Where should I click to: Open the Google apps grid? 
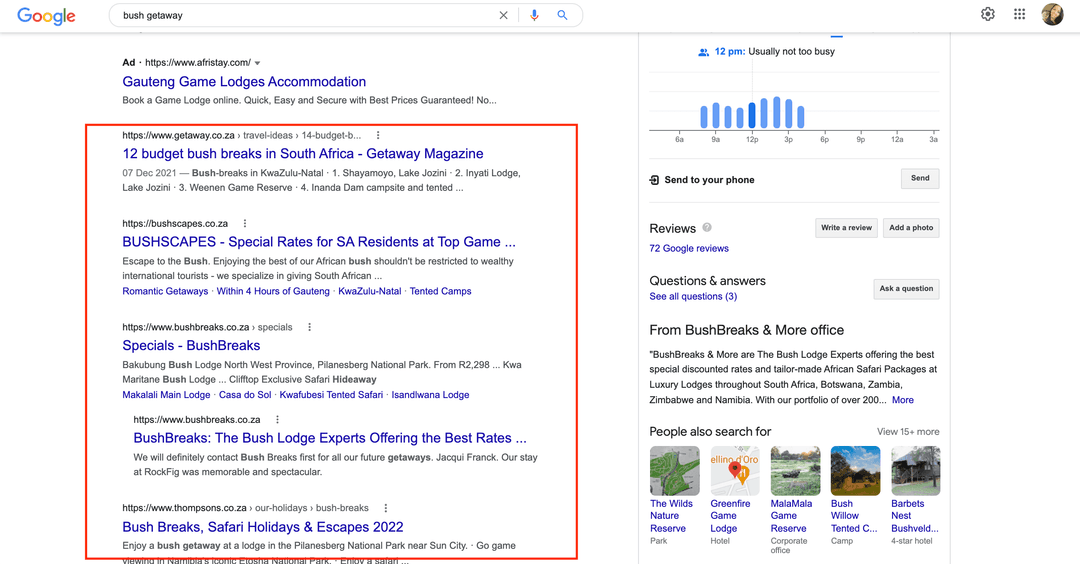(1019, 14)
